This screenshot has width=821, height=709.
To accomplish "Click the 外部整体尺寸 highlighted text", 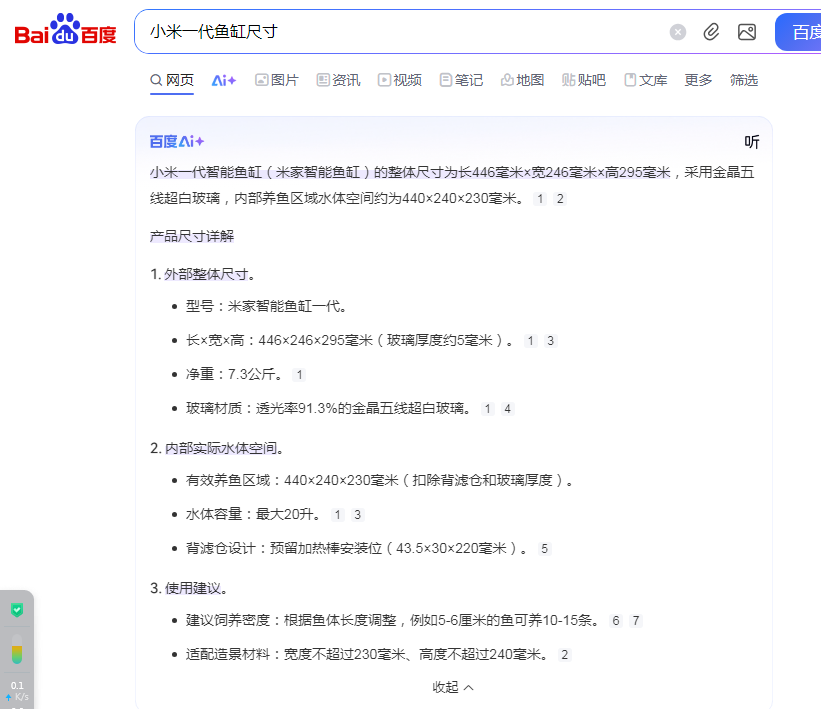I will coord(206,274).
